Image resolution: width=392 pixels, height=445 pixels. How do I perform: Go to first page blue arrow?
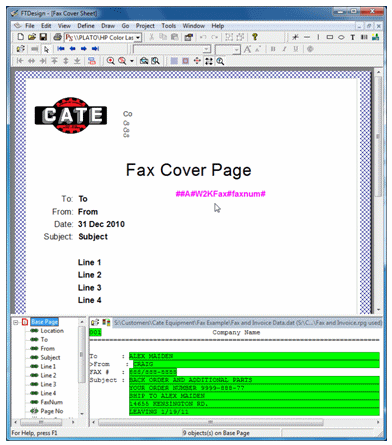61,49
